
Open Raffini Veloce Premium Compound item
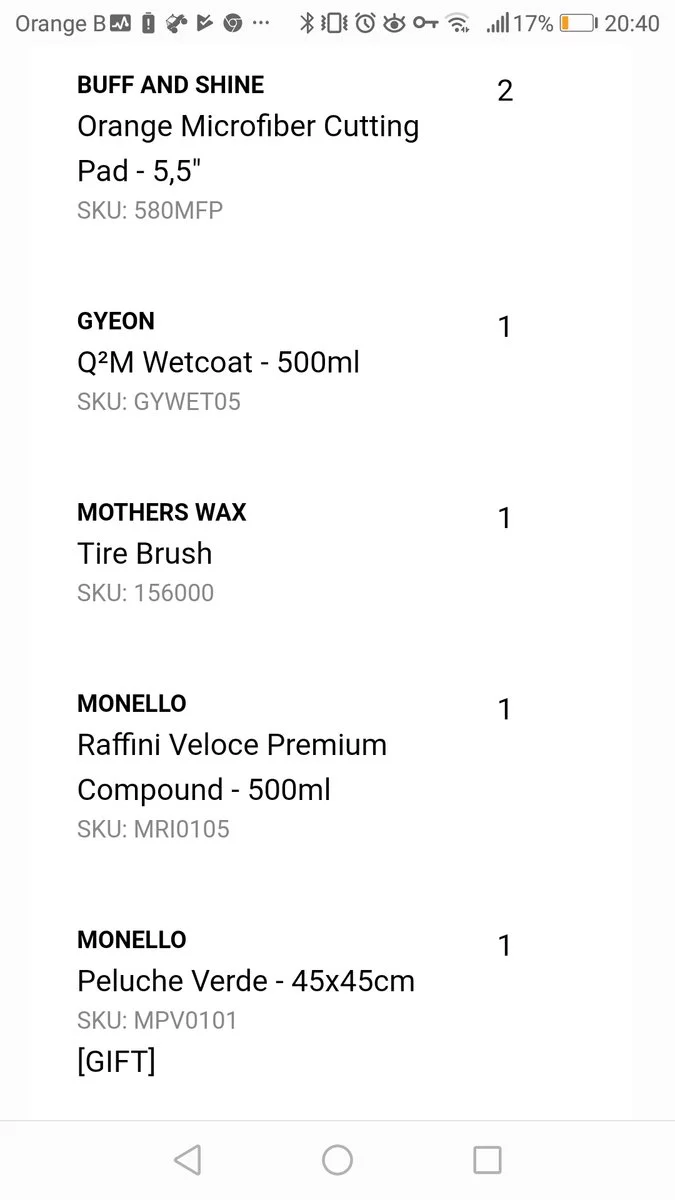click(x=232, y=767)
